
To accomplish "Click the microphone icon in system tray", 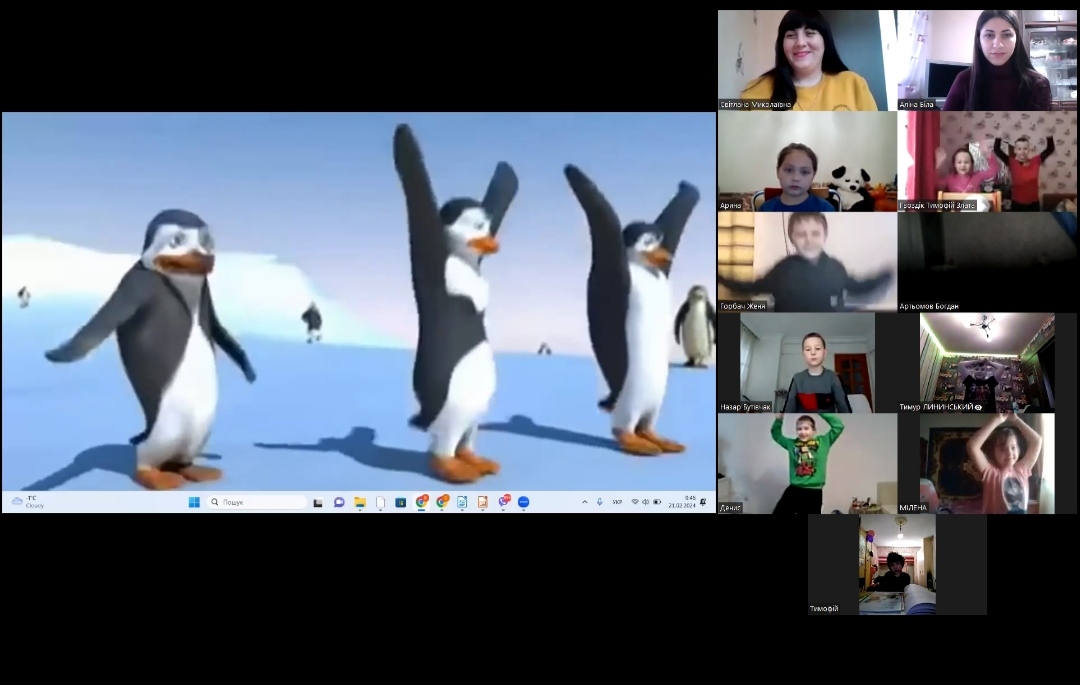I will 600,502.
